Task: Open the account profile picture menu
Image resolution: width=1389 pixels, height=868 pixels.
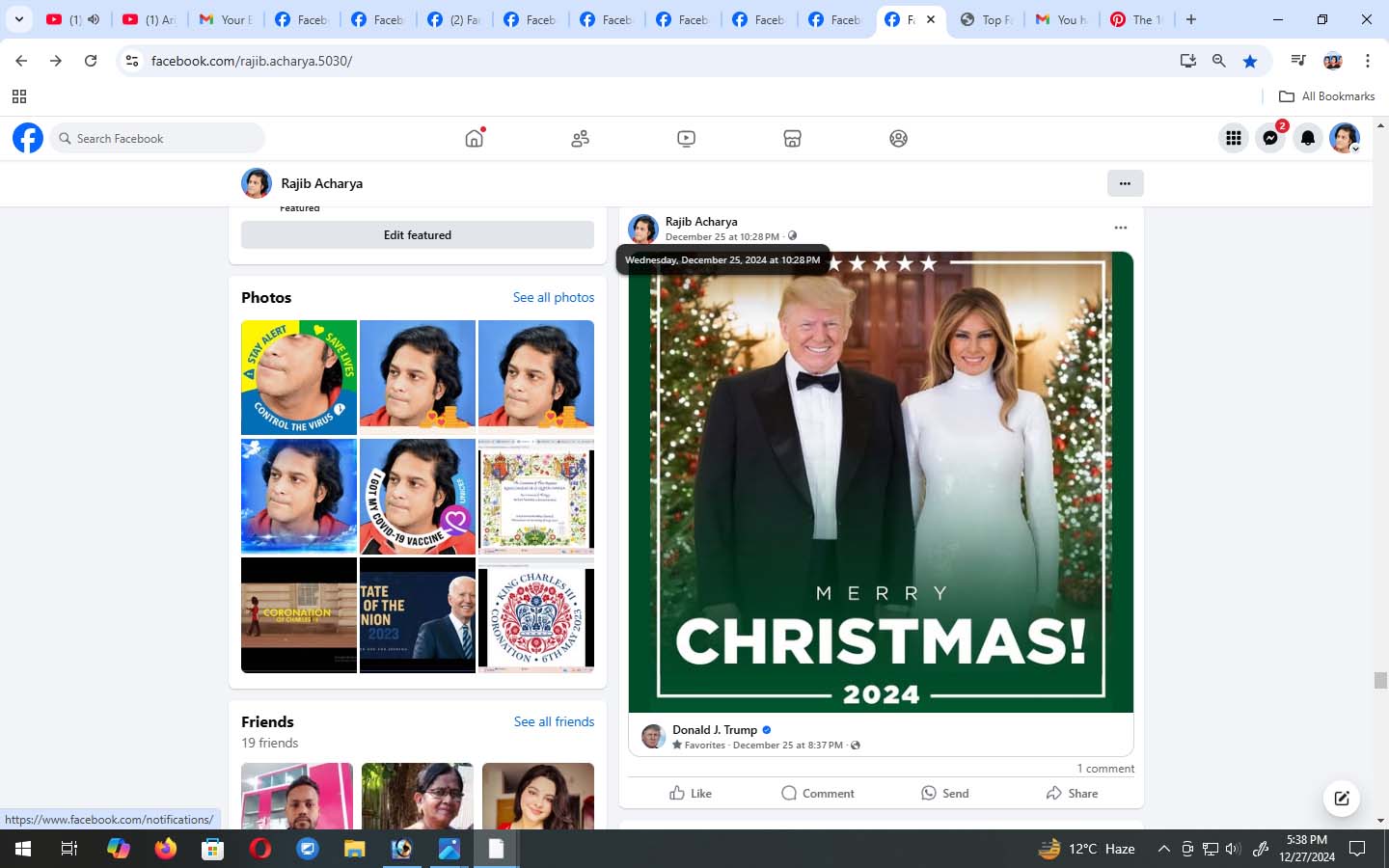Action: 1344,138
